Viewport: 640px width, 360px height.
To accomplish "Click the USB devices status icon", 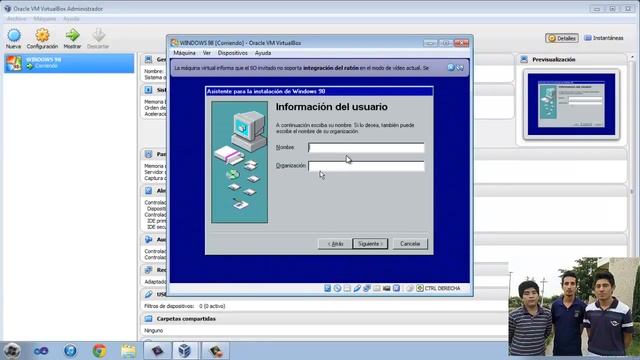I will click(357, 288).
